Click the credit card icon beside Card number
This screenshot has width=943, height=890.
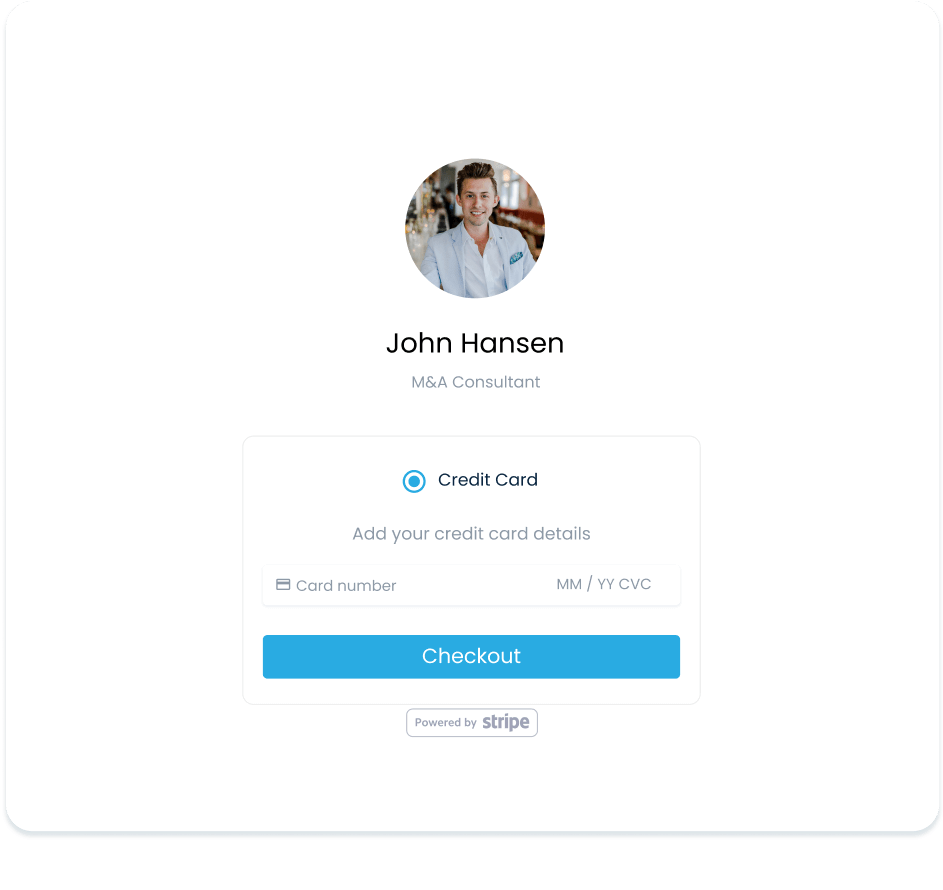click(283, 585)
